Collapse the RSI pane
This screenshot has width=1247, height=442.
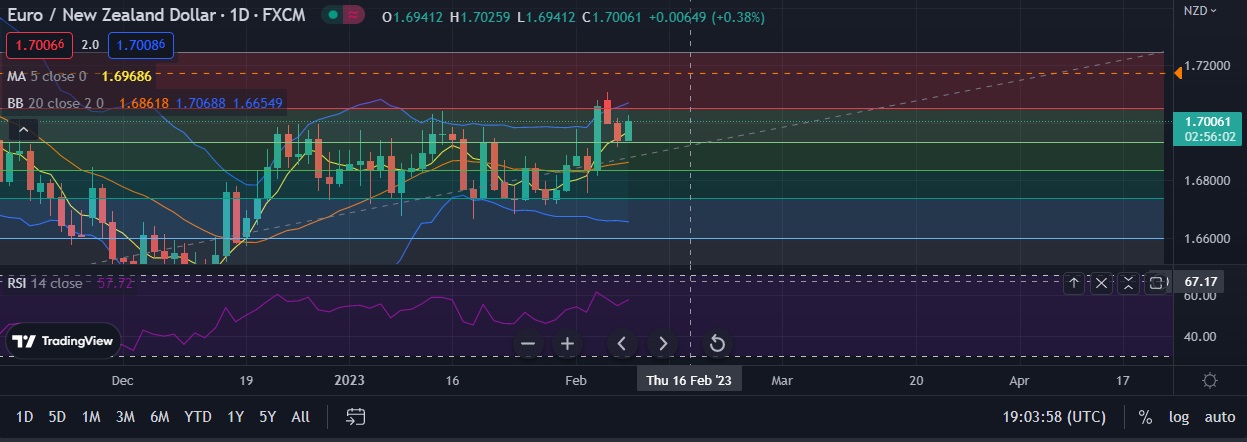pyautogui.click(x=1128, y=283)
